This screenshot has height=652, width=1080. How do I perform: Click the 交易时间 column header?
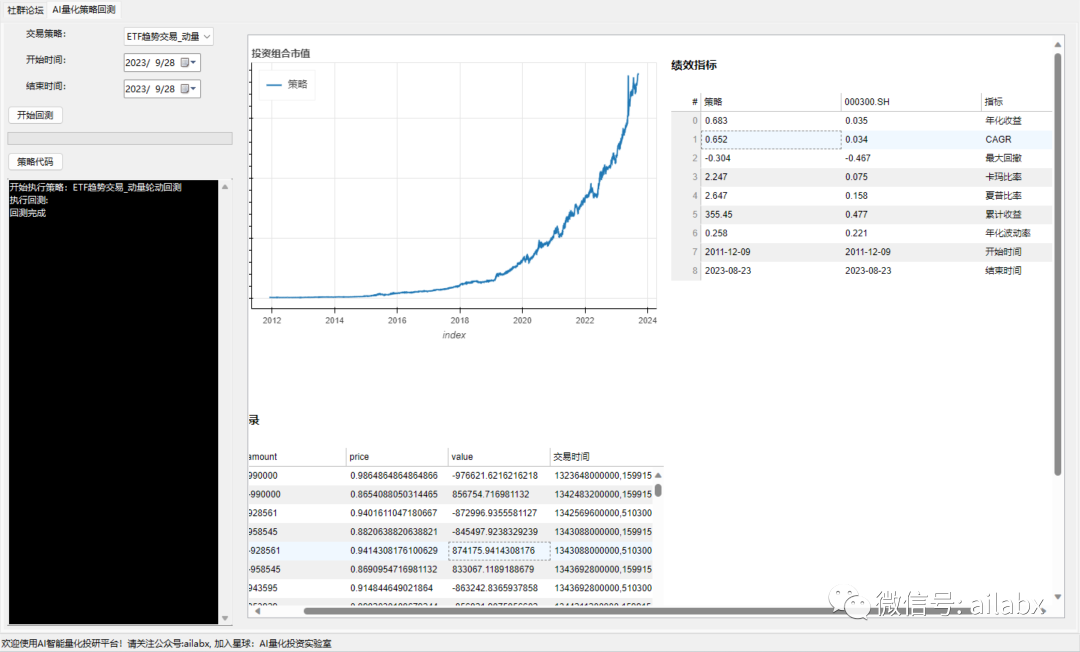click(606, 457)
